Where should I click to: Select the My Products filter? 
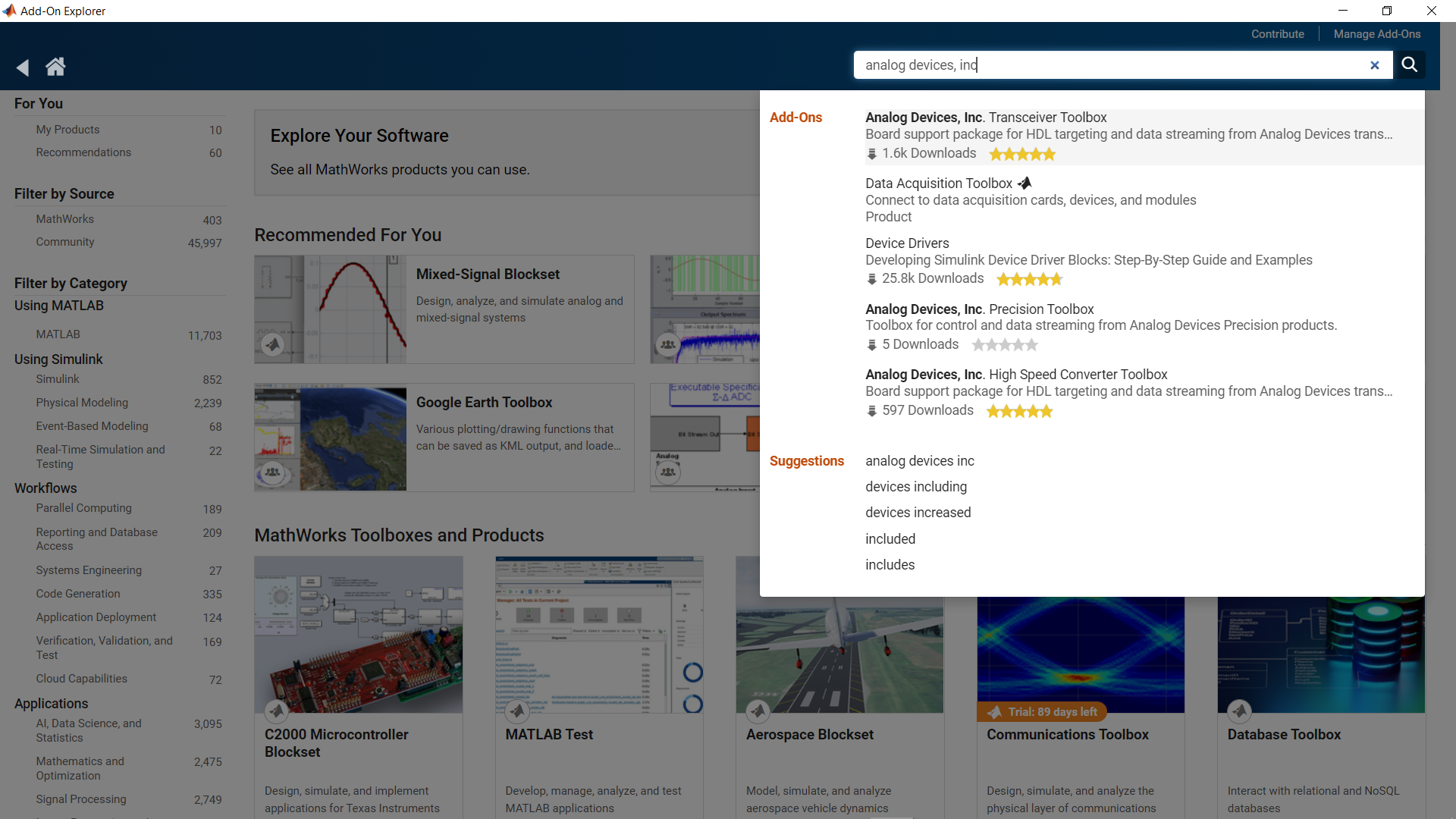click(x=67, y=129)
